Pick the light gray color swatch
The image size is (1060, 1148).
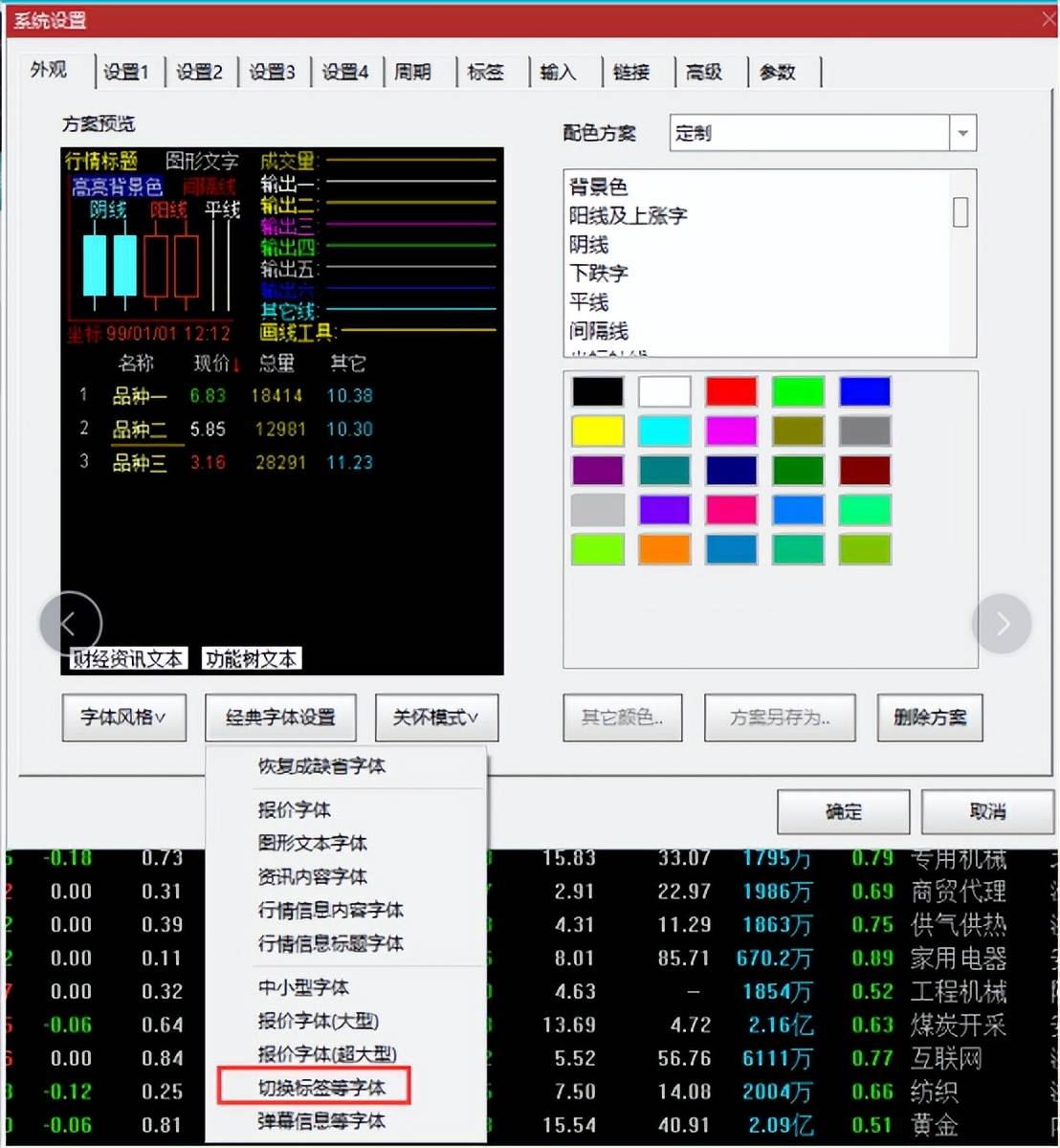pyautogui.click(x=598, y=509)
